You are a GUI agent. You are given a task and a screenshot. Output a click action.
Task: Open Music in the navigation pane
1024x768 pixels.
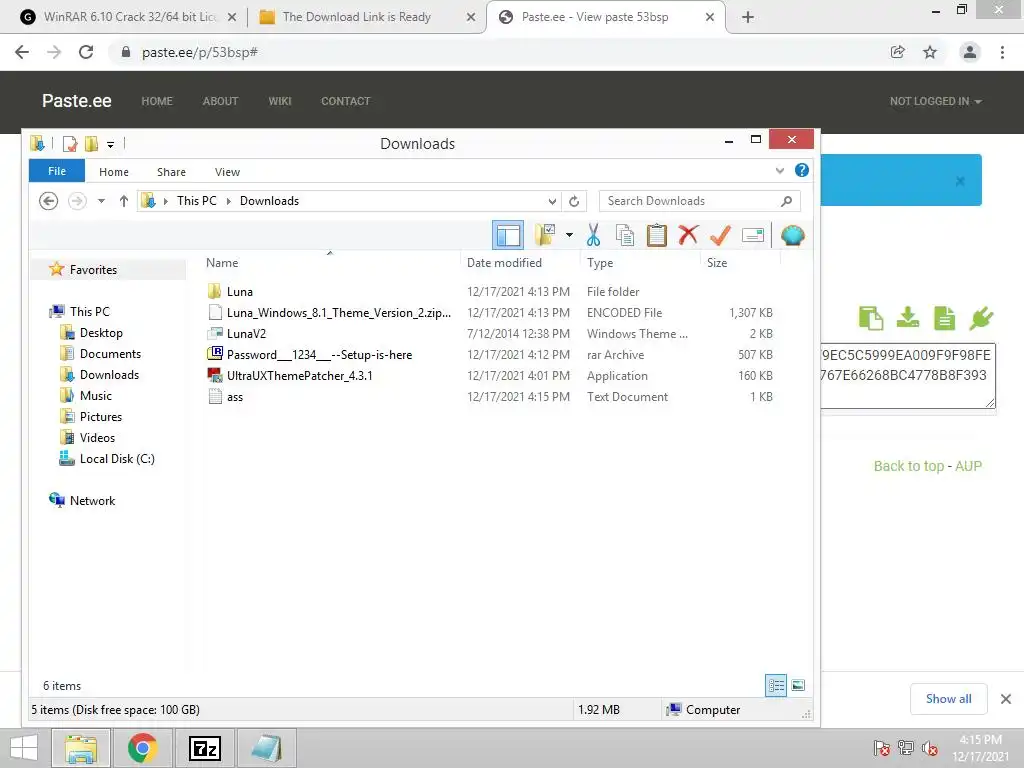[95, 396]
